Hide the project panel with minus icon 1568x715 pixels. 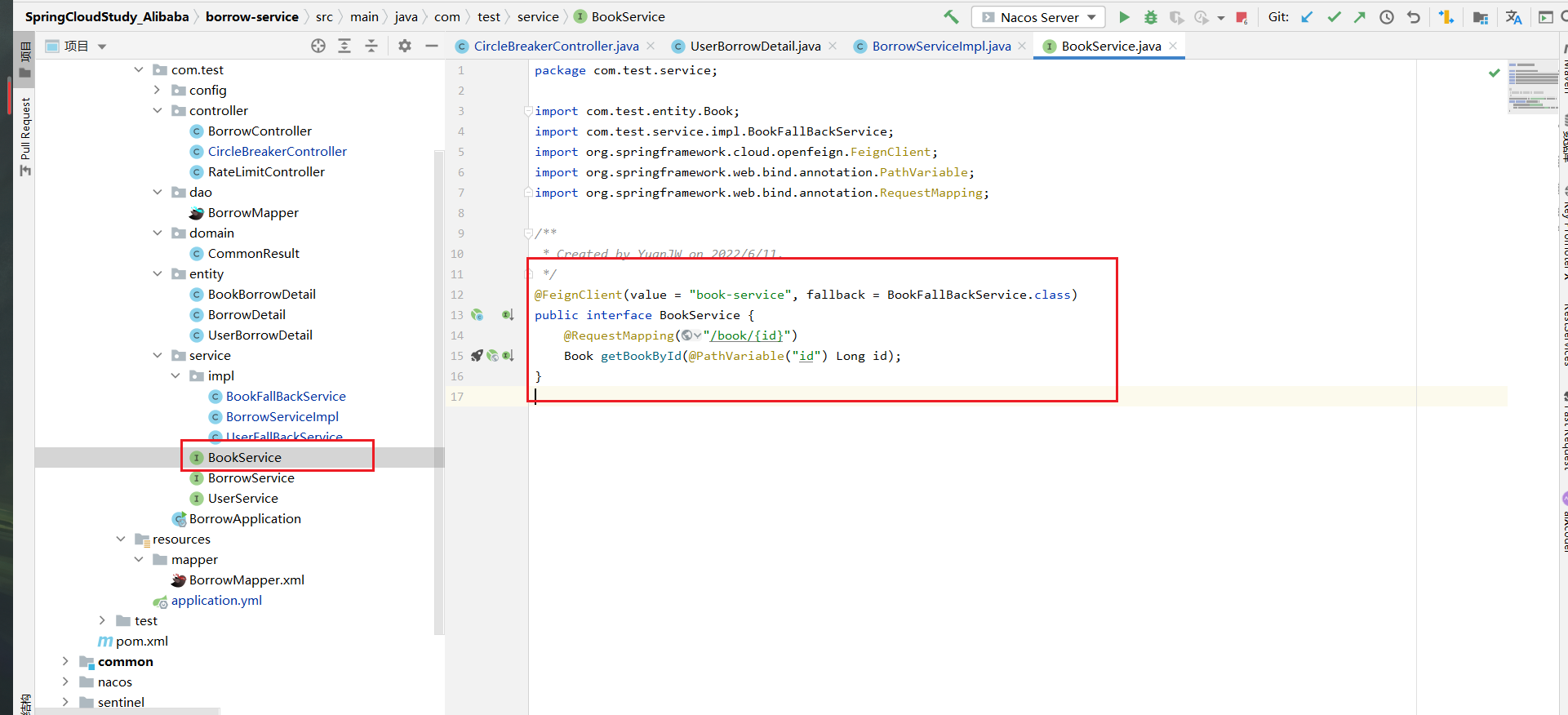pos(432,46)
